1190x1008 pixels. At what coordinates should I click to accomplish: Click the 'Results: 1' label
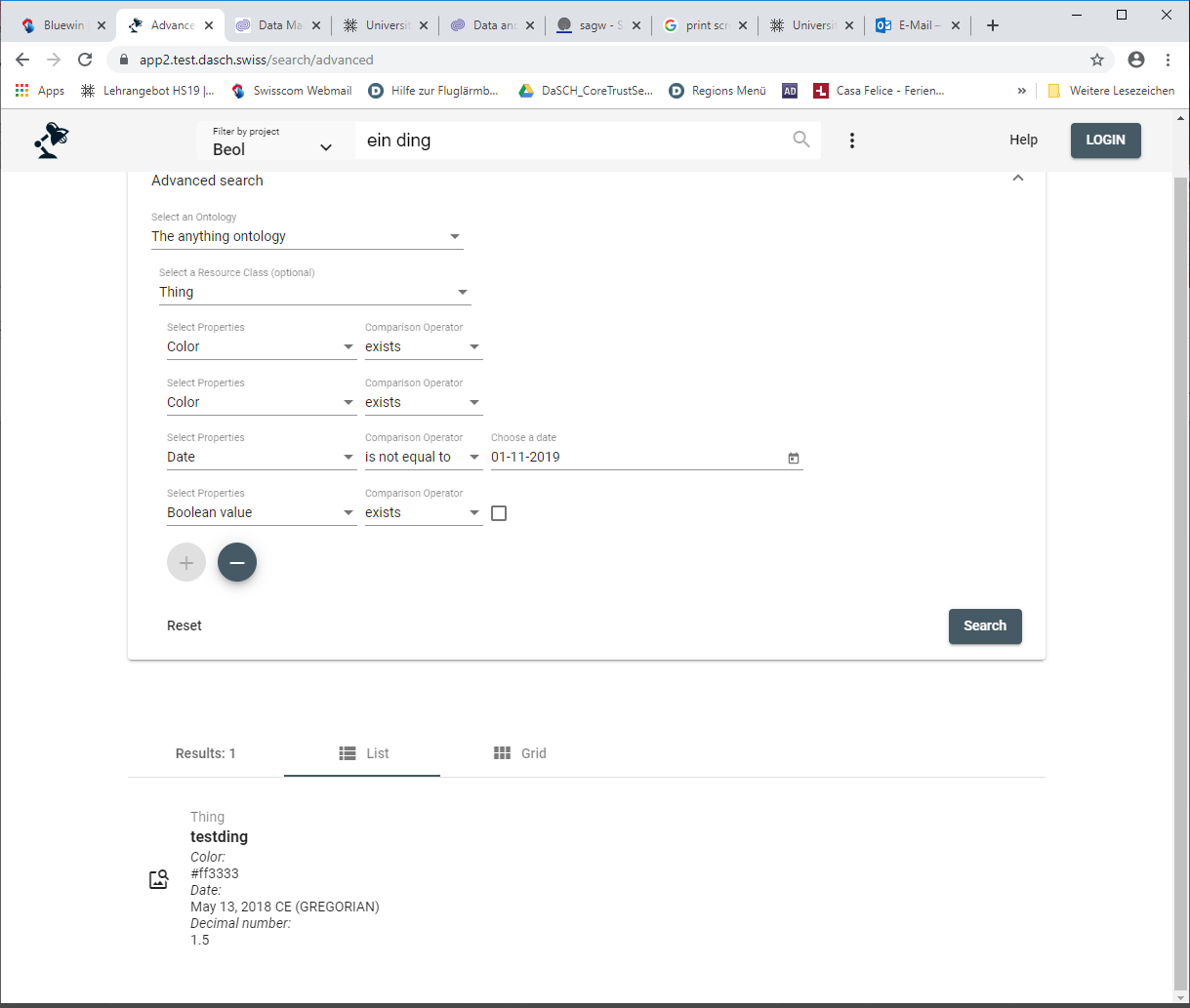(x=206, y=753)
